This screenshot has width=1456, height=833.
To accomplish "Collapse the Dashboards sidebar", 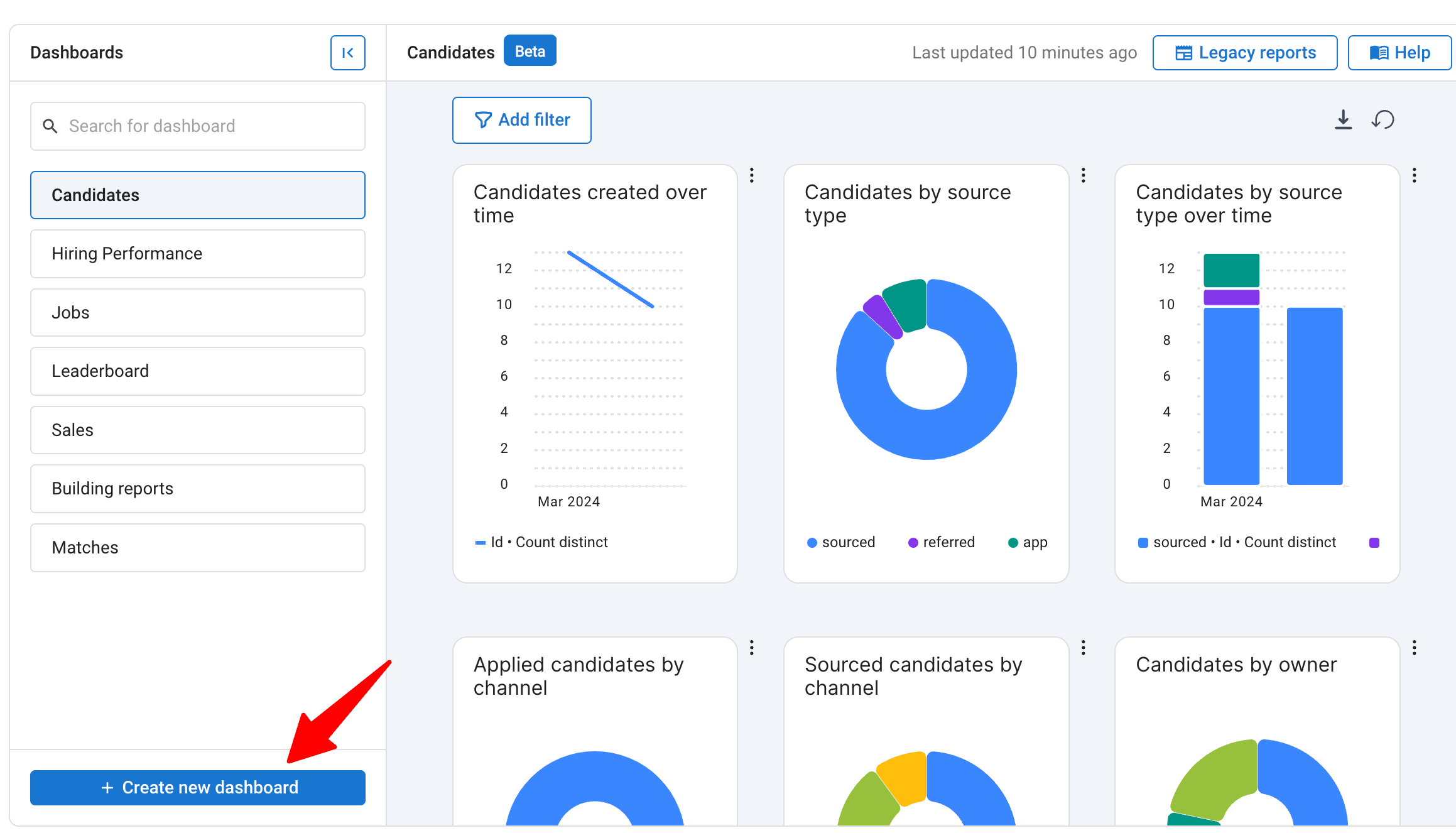I will (347, 53).
